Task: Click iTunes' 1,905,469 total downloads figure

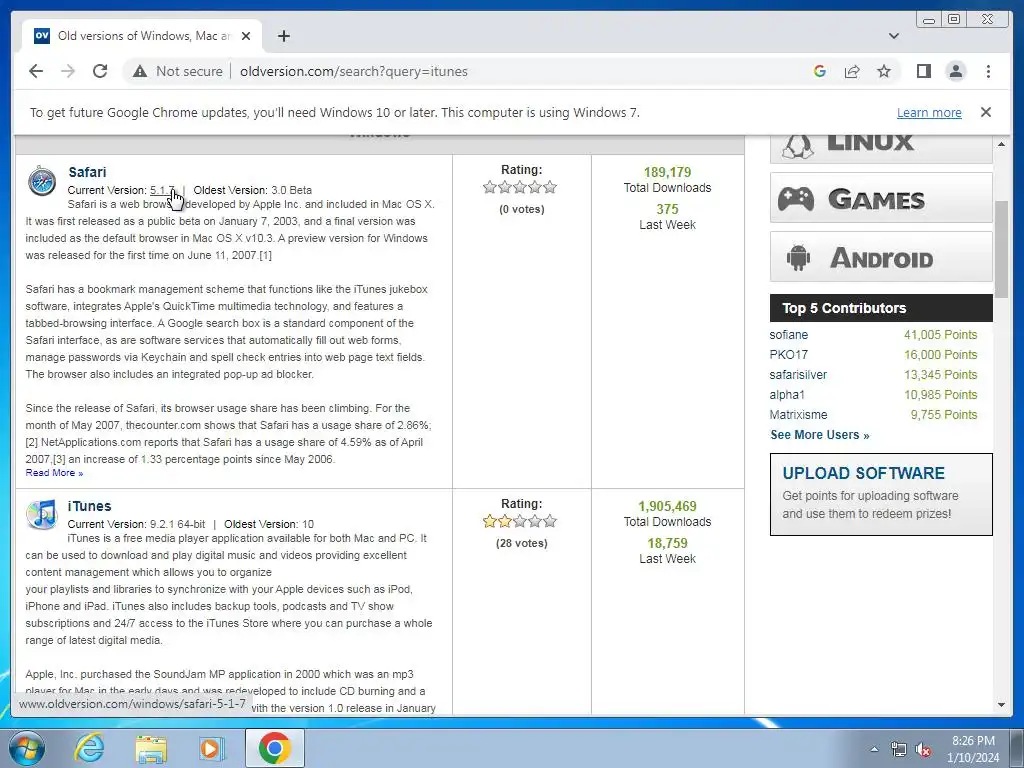Action: point(667,506)
